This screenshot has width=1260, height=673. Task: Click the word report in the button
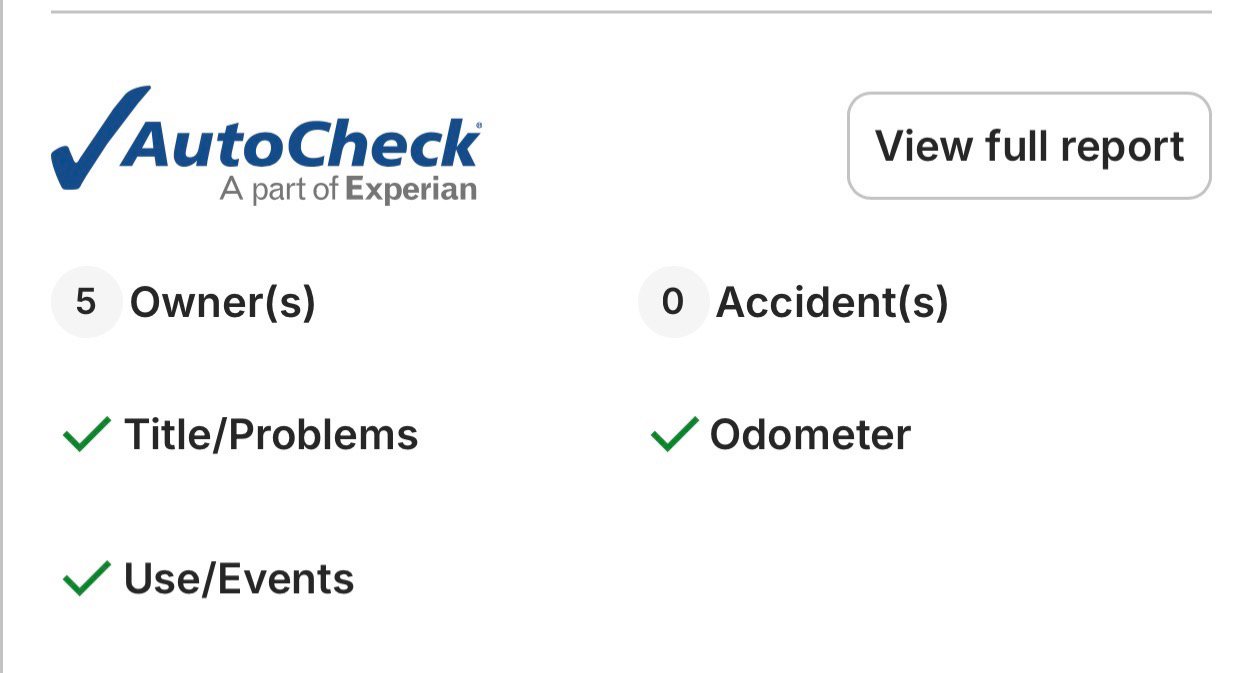1122,147
